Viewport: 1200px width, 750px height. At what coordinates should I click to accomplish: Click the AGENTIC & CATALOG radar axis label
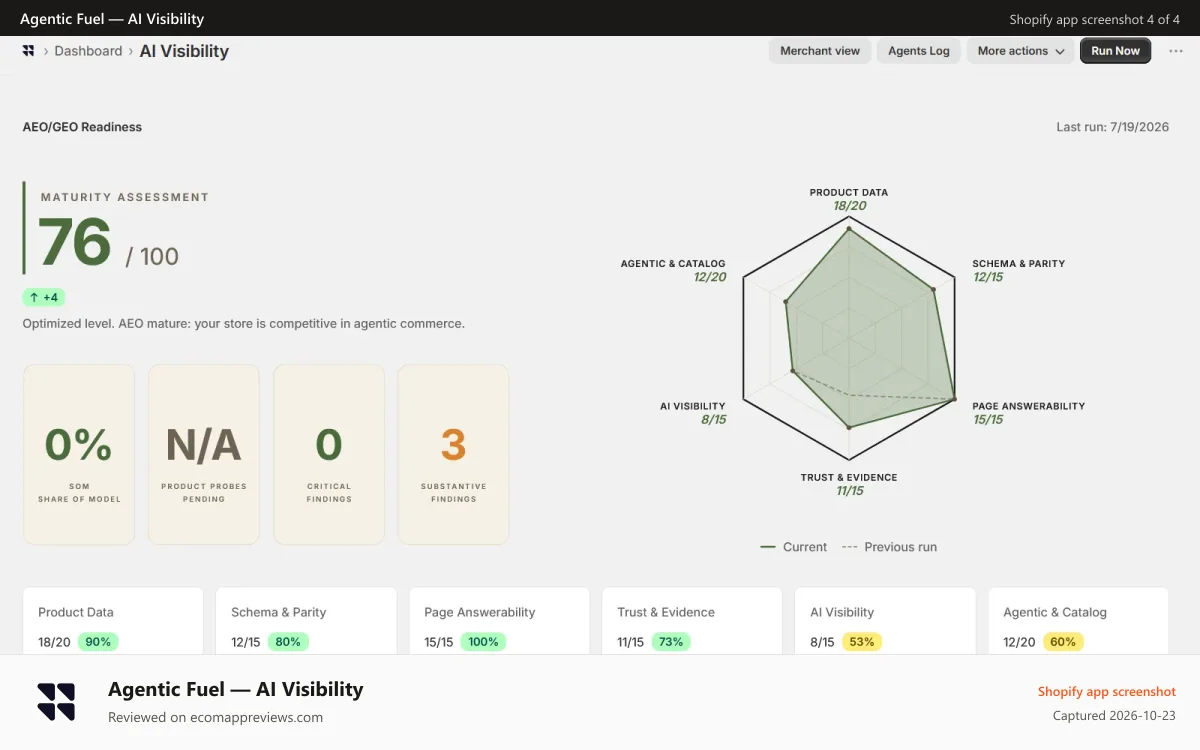[673, 264]
